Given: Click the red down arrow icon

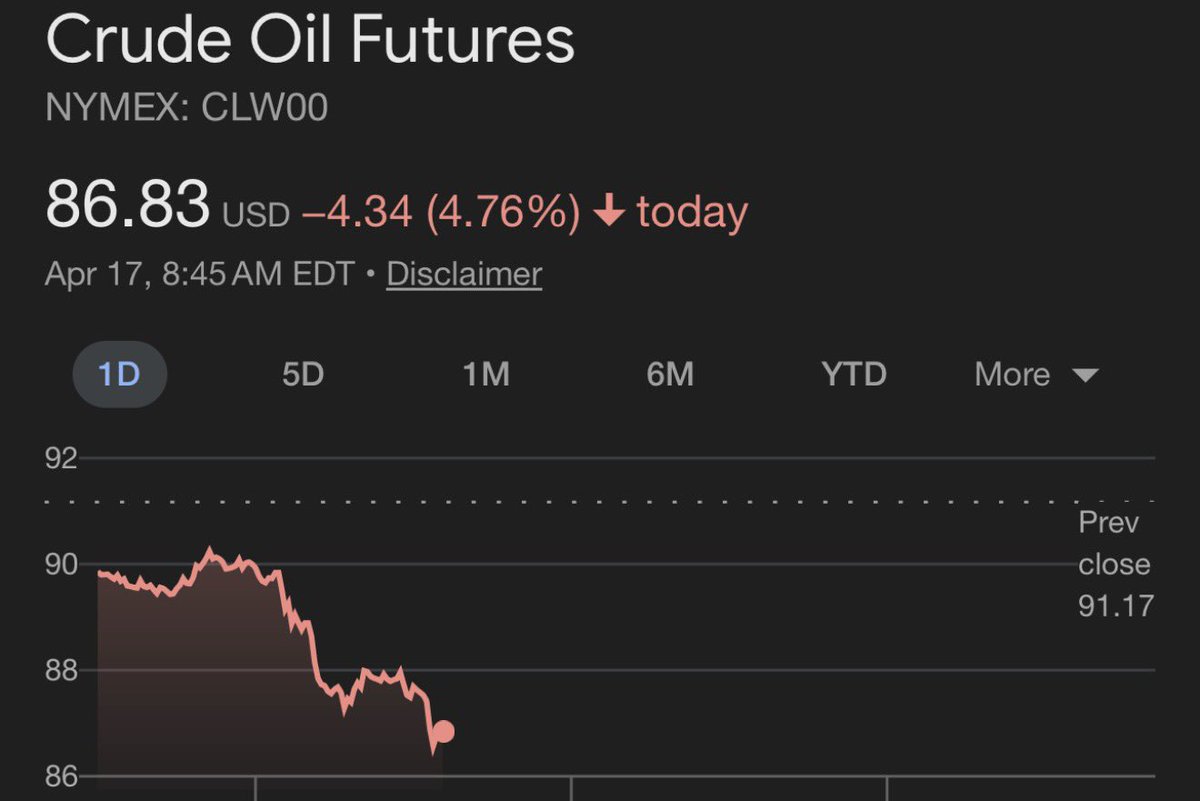Looking at the screenshot, I should pyautogui.click(x=608, y=212).
